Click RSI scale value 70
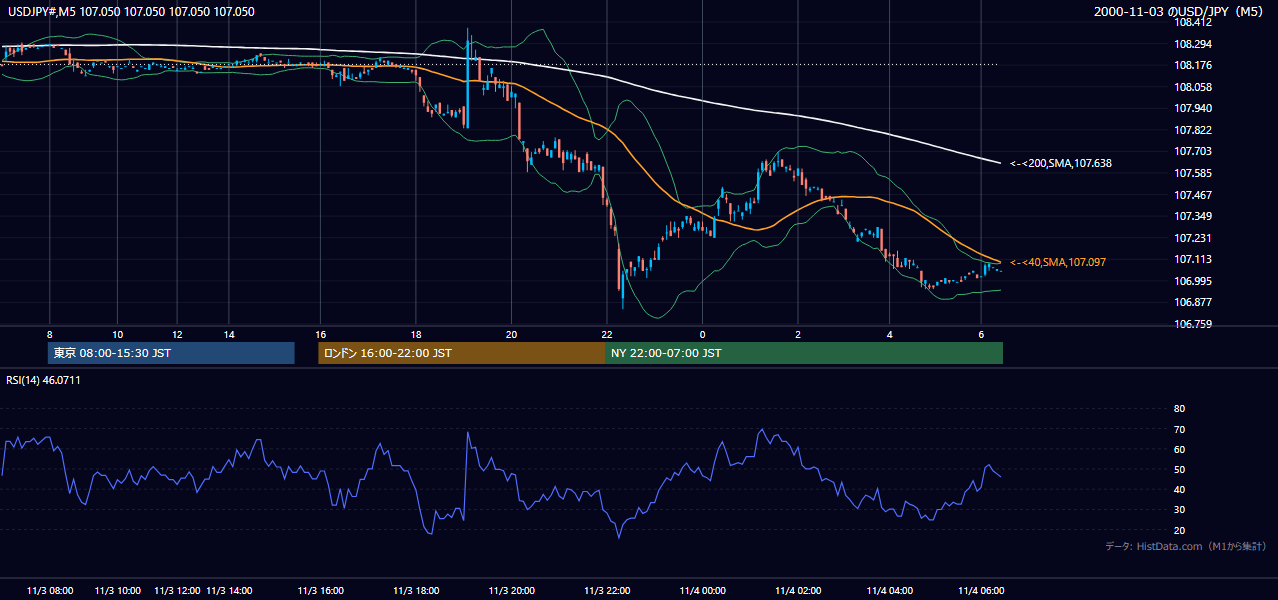 click(1179, 429)
